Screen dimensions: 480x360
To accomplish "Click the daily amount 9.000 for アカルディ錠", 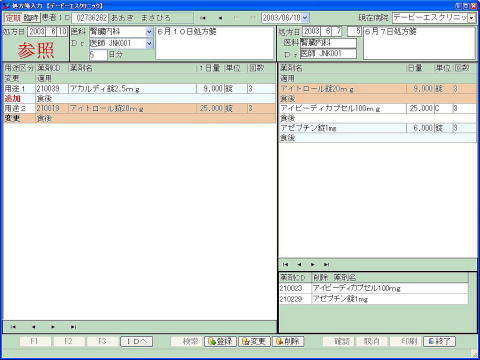I will [210, 89].
